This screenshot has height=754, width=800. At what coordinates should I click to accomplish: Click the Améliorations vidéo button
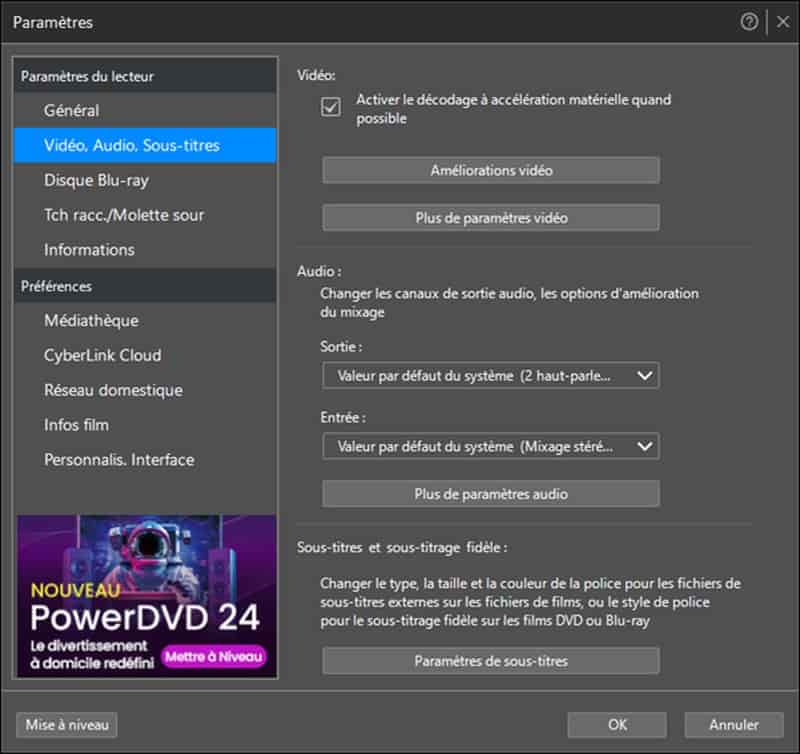[x=490, y=170]
